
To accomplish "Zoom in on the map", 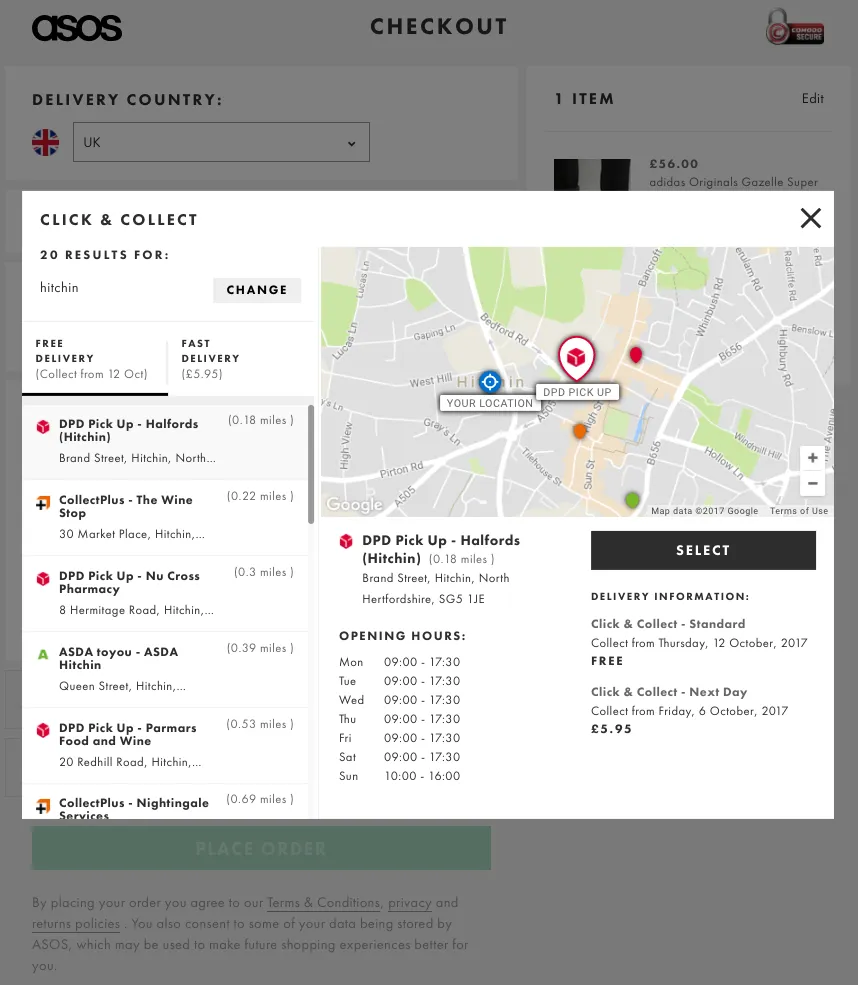I will (x=812, y=458).
